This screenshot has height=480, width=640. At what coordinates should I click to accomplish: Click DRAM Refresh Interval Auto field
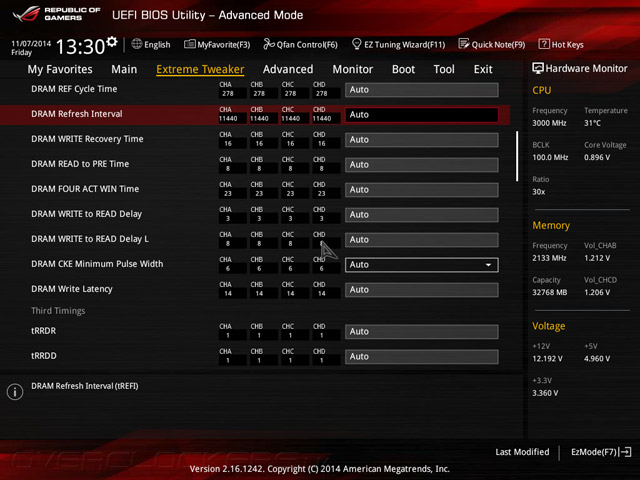(x=422, y=115)
